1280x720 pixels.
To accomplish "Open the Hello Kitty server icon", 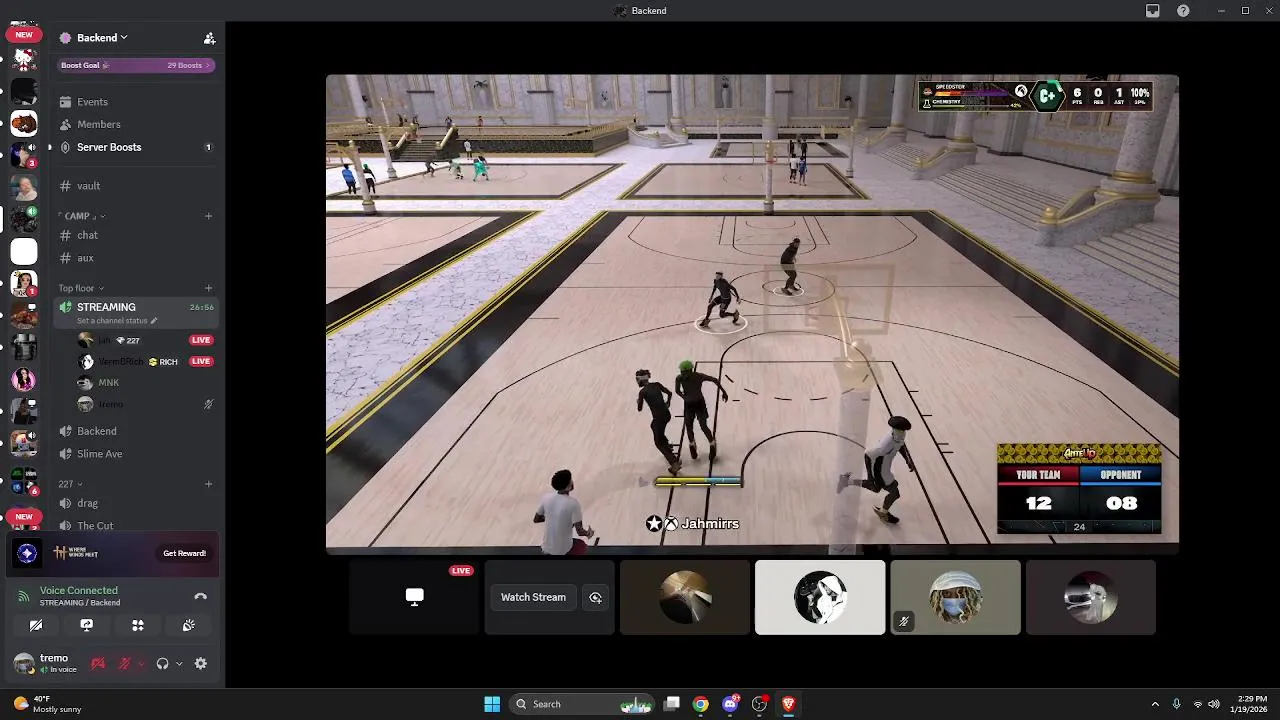I will pos(24,60).
